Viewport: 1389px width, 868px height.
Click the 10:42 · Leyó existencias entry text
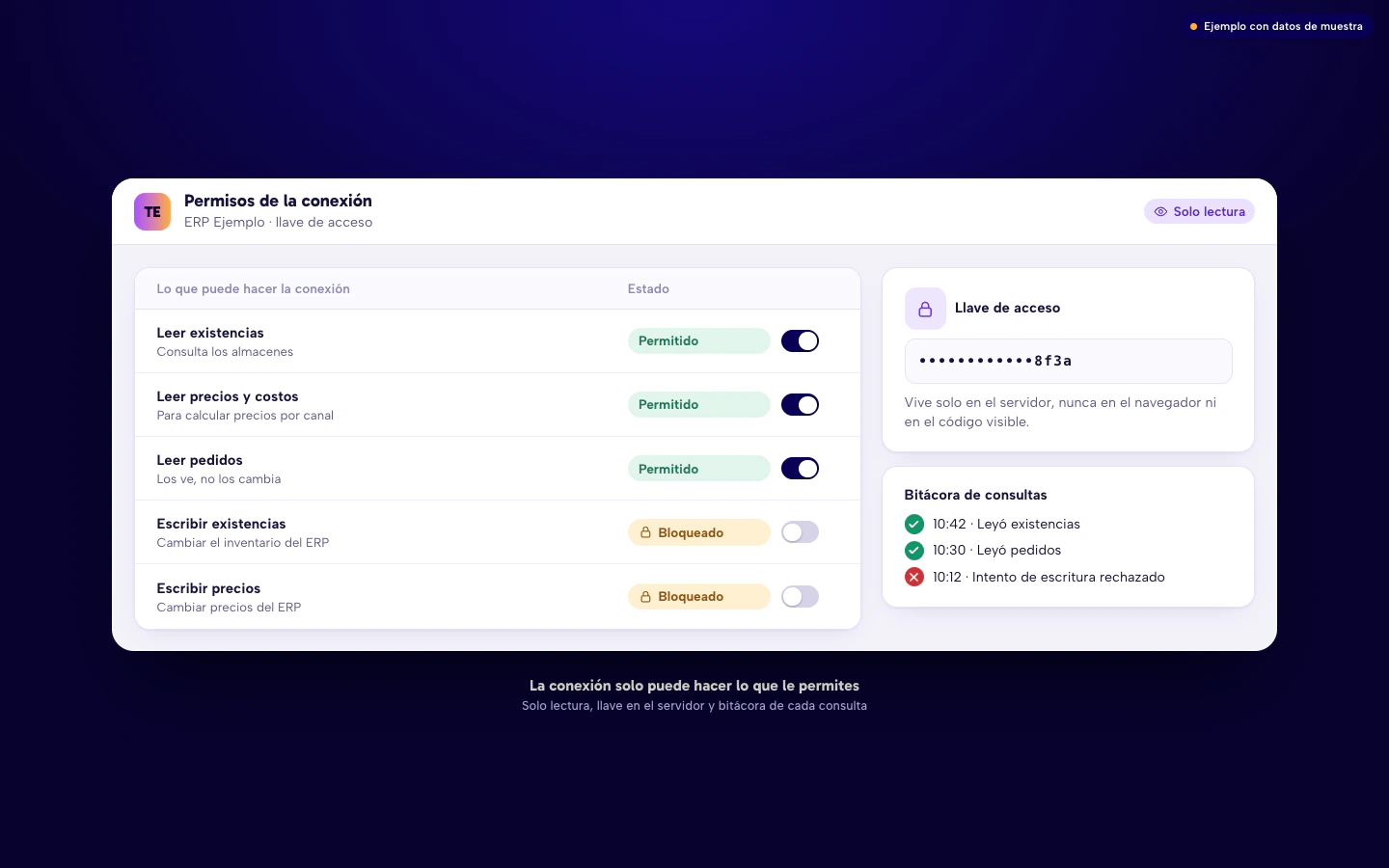point(1006,524)
